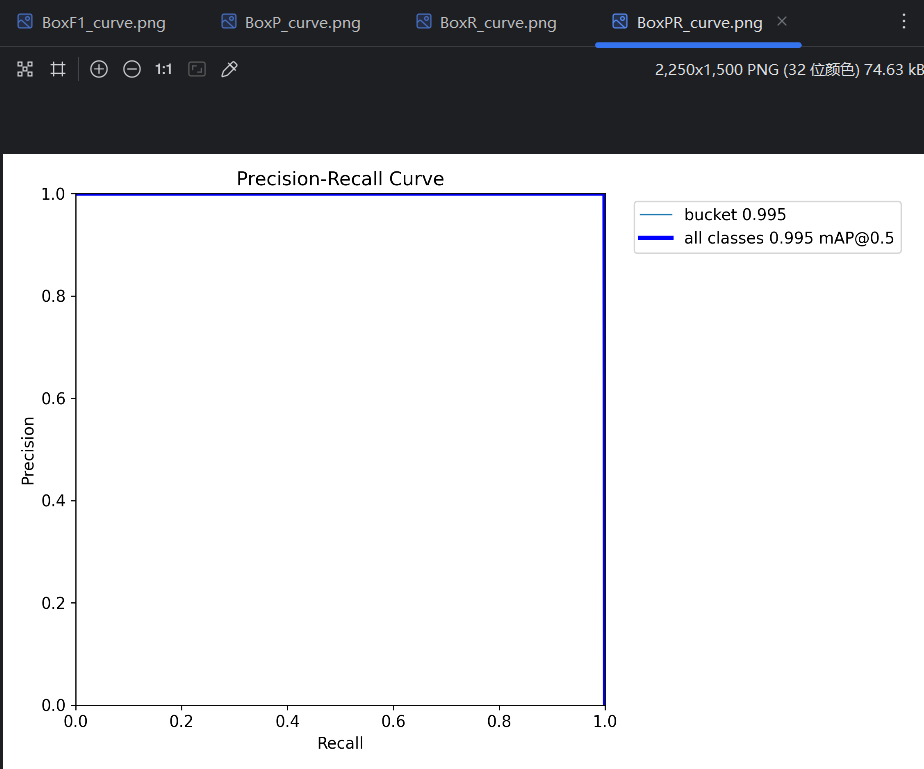Set the image to actual size 1:1

pos(163,70)
